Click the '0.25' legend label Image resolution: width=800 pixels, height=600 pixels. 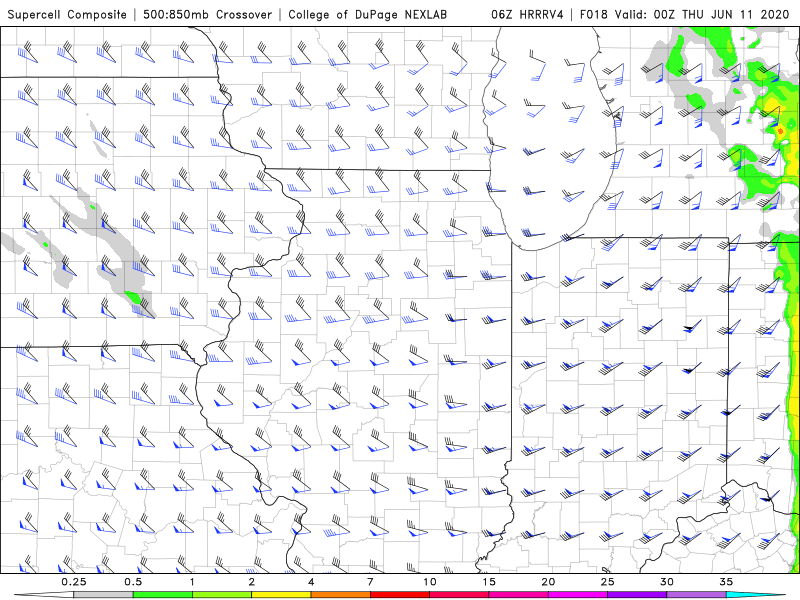point(73,582)
